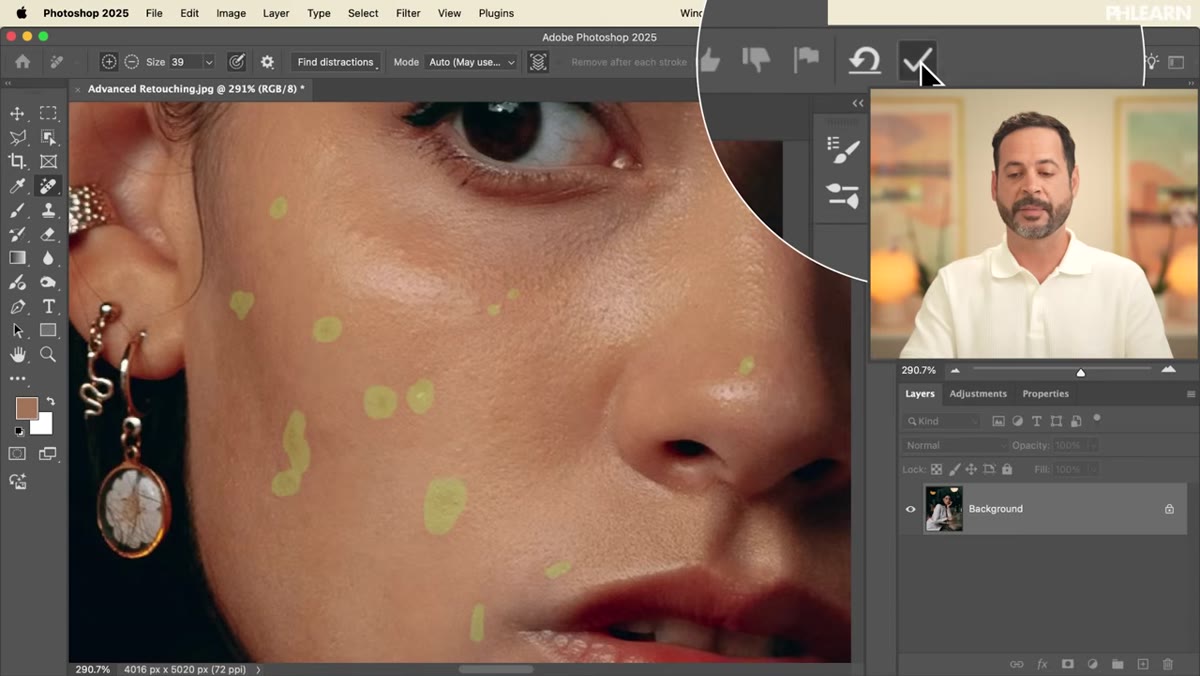This screenshot has height=676, width=1200.
Task: Select the Eraser tool
Action: pyautogui.click(x=48, y=234)
